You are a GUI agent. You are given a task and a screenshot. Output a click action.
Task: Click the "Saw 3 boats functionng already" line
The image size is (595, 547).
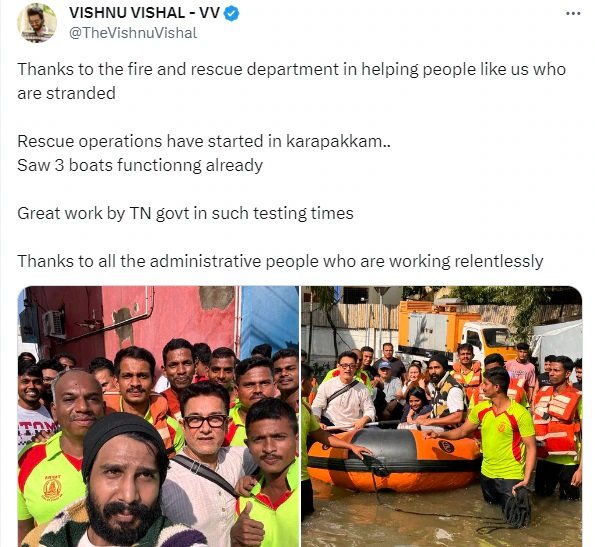[x=140, y=165]
